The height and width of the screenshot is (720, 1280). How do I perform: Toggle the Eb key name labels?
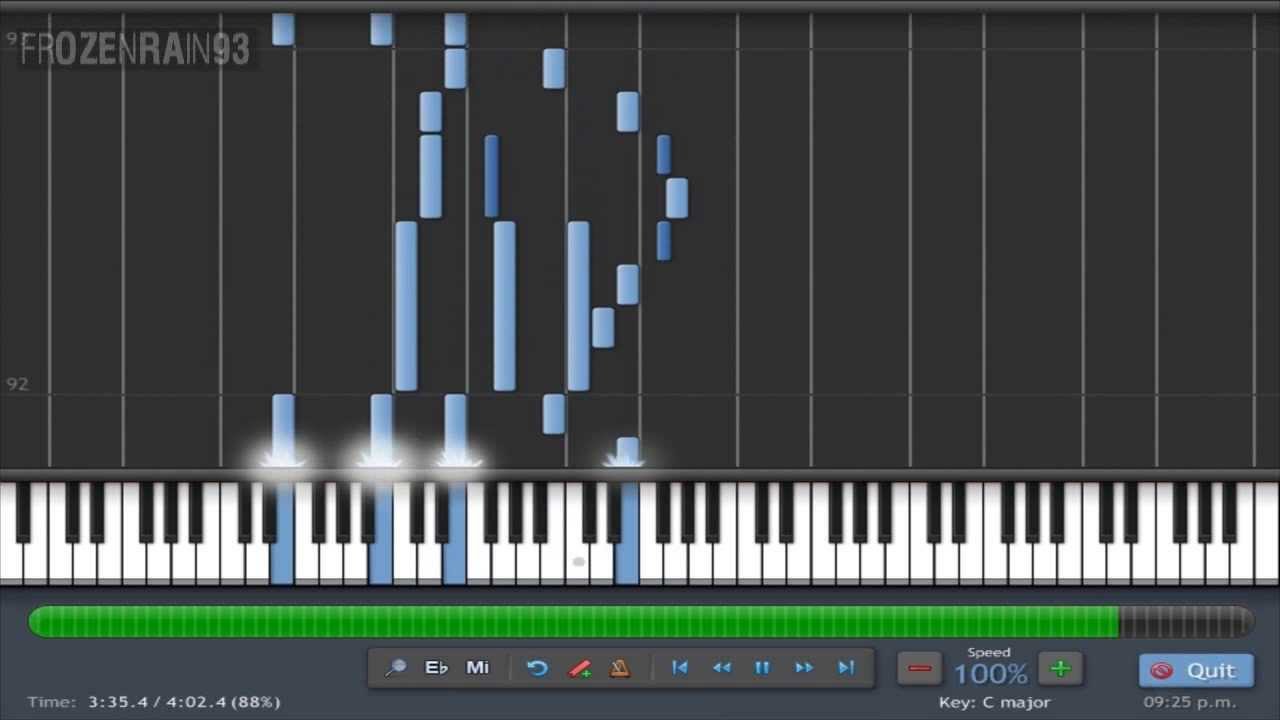click(436, 667)
